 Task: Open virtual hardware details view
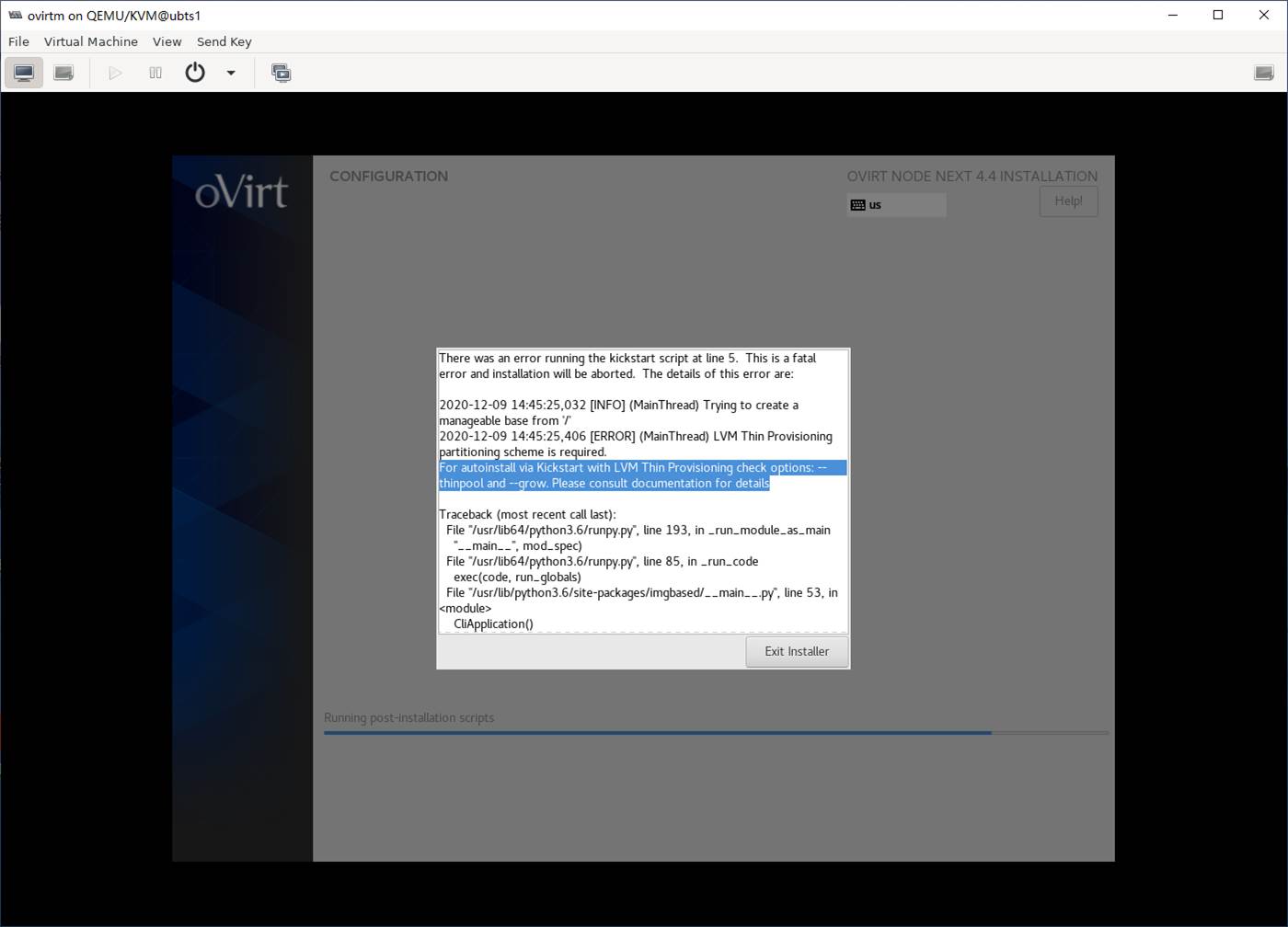coord(63,73)
